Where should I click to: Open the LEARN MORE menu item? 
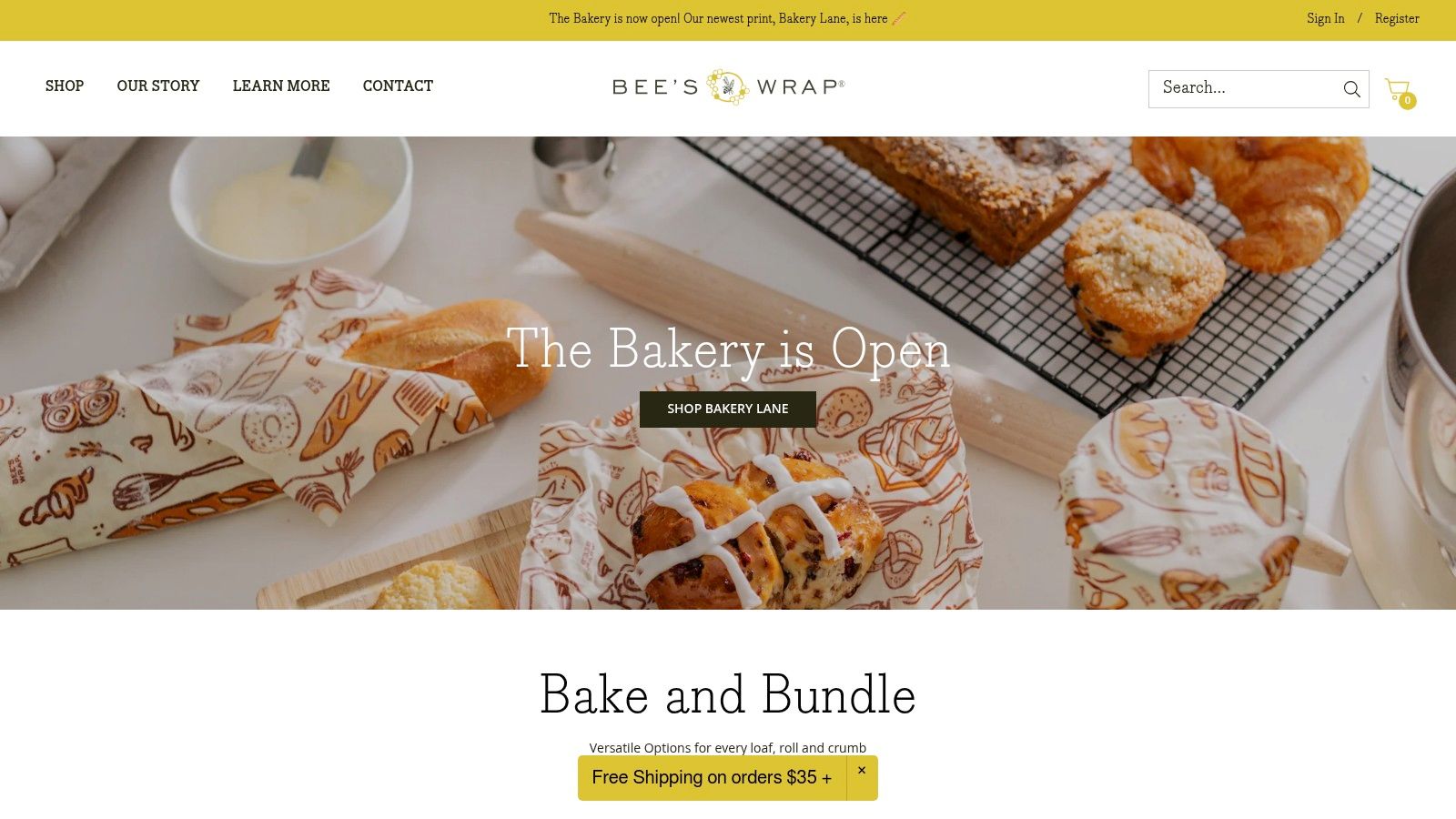pos(281,86)
